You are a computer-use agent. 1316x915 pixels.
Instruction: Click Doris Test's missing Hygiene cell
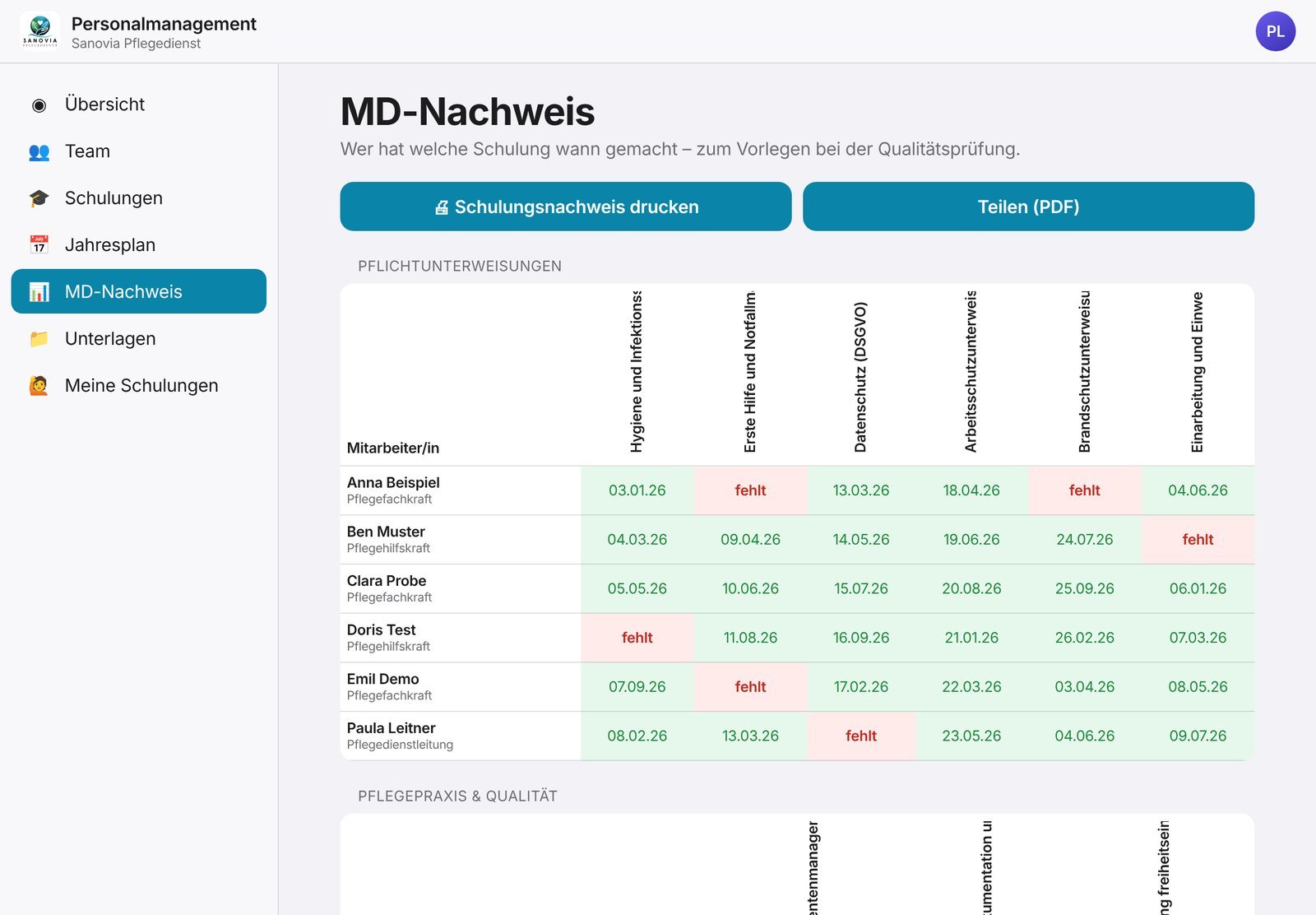click(x=637, y=638)
